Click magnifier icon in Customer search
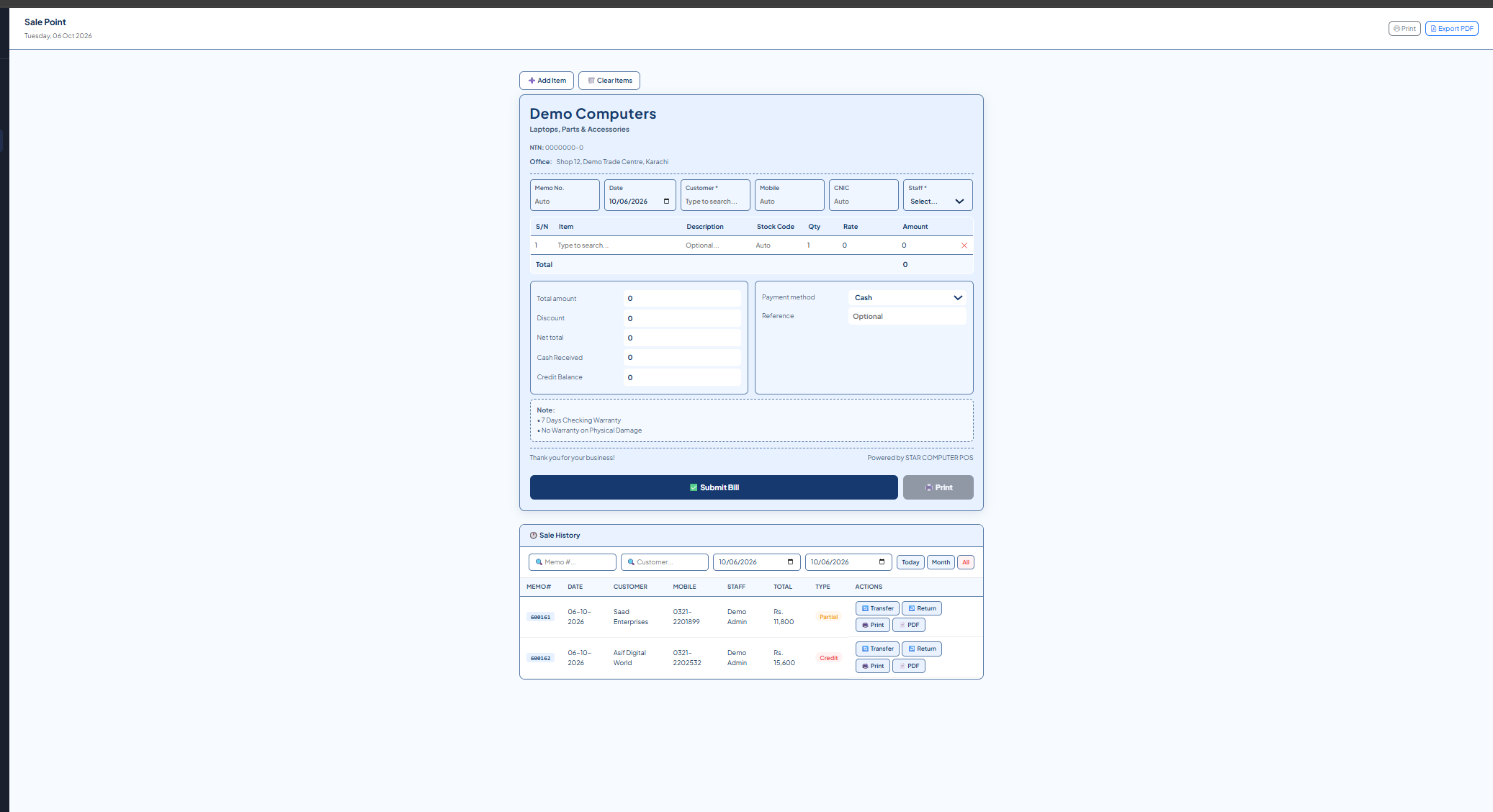Viewport: 1493px width, 812px height. tap(631, 562)
